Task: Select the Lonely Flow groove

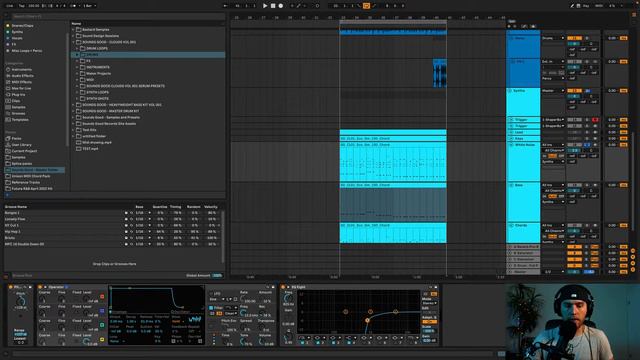Action: click(15, 219)
